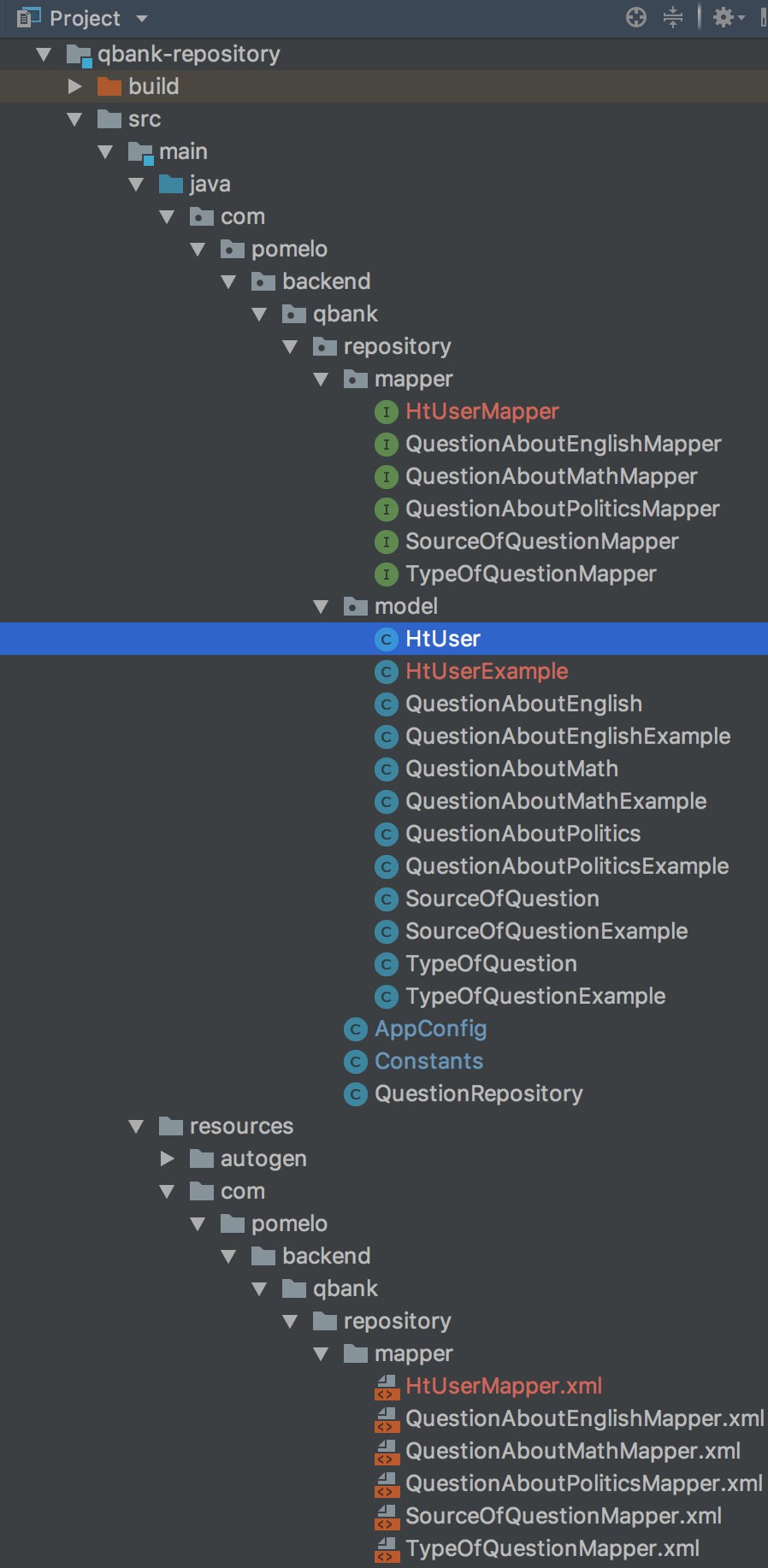768x1568 pixels.
Task: Expand the autogen folder
Action: pyautogui.click(x=168, y=1159)
